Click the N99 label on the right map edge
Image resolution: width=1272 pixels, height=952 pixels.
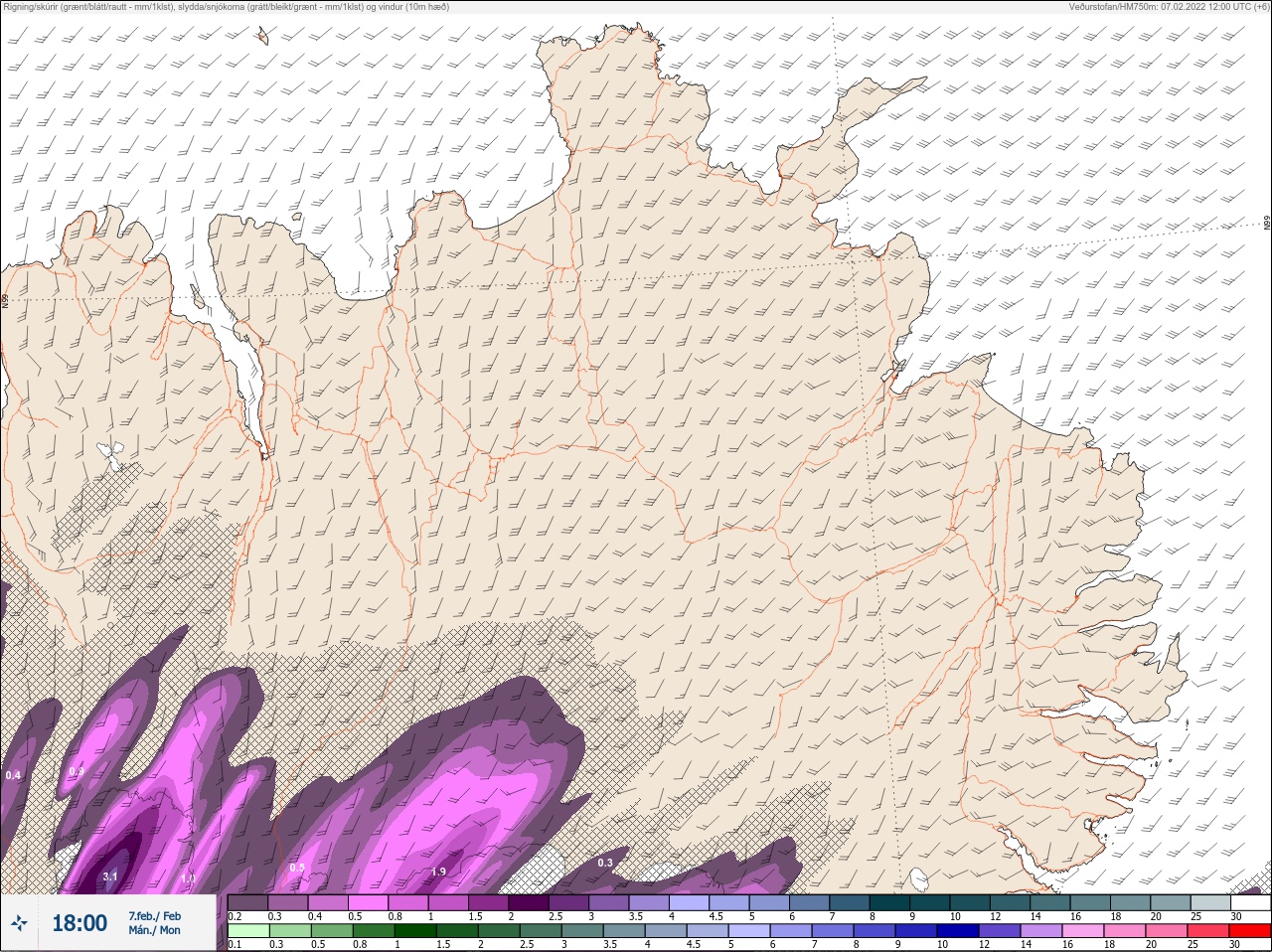tap(1267, 224)
